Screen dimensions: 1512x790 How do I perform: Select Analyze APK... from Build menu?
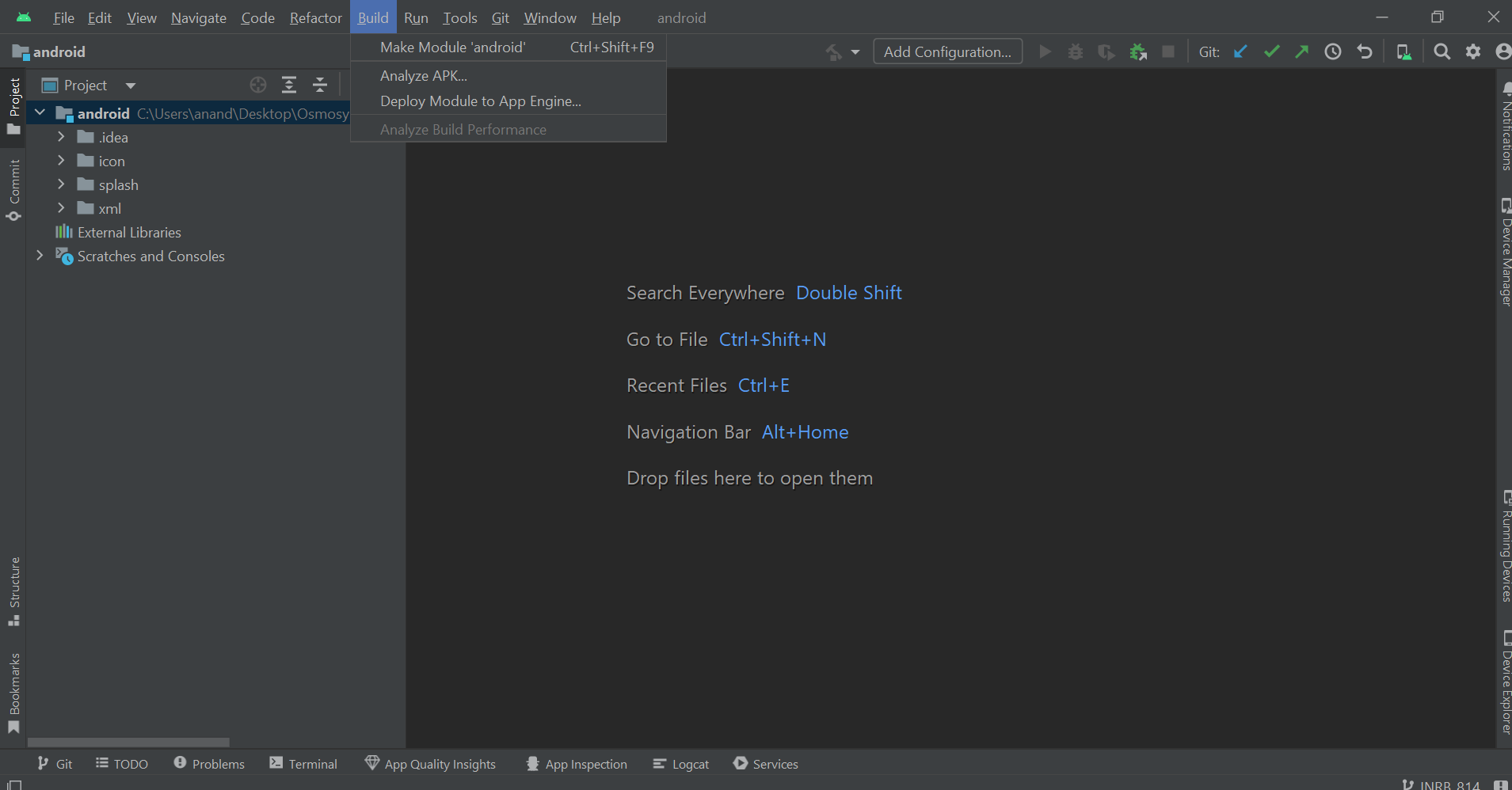pos(424,76)
